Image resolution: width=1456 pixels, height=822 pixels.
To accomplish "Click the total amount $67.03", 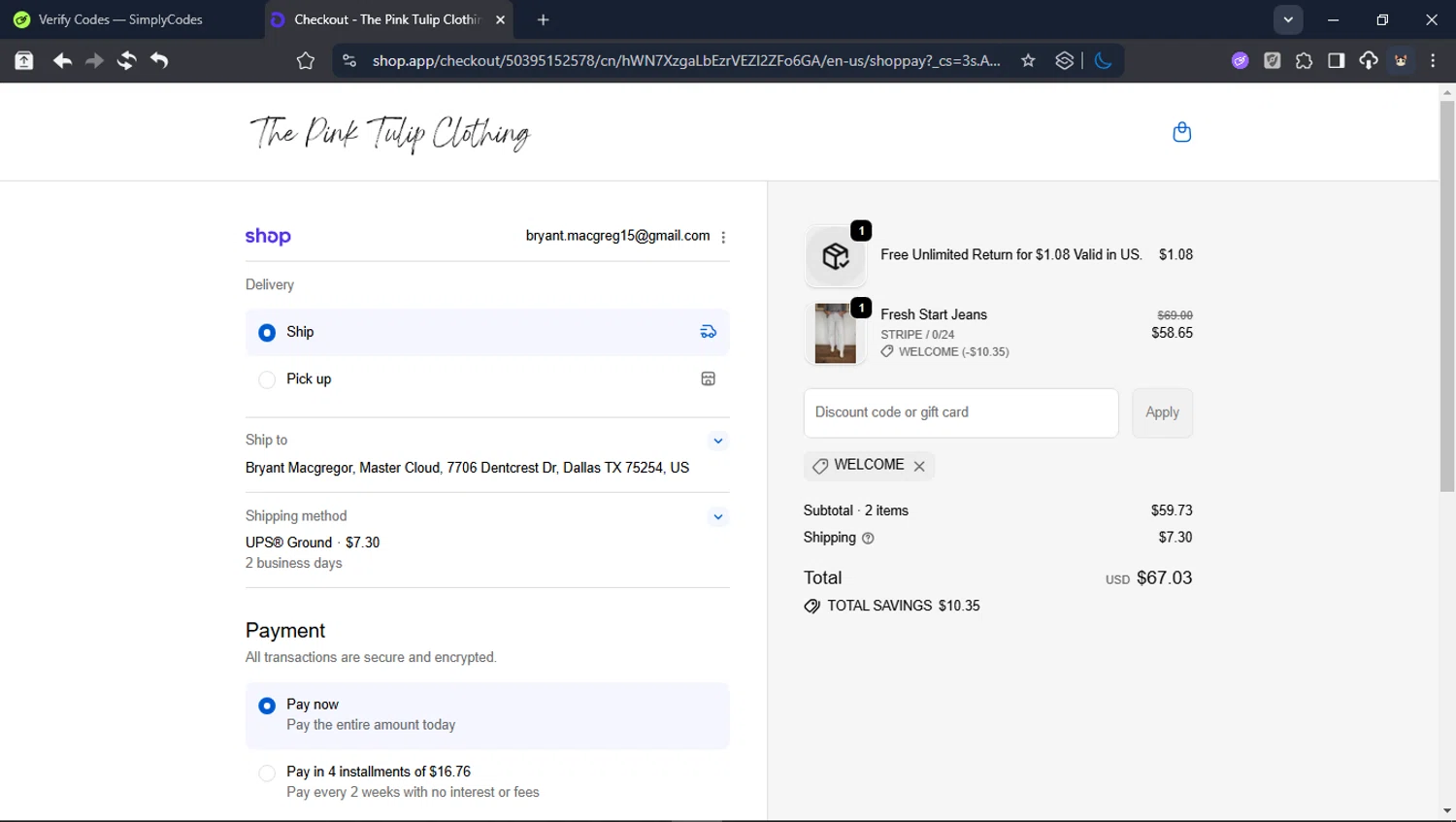I will [x=1164, y=578].
